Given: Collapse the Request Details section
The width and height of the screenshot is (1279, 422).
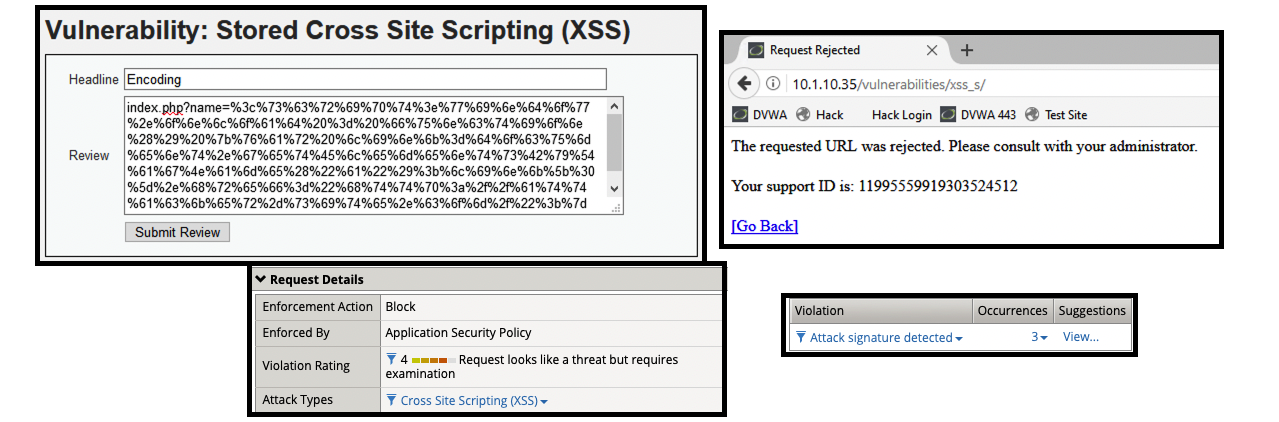Looking at the screenshot, I should (x=262, y=280).
